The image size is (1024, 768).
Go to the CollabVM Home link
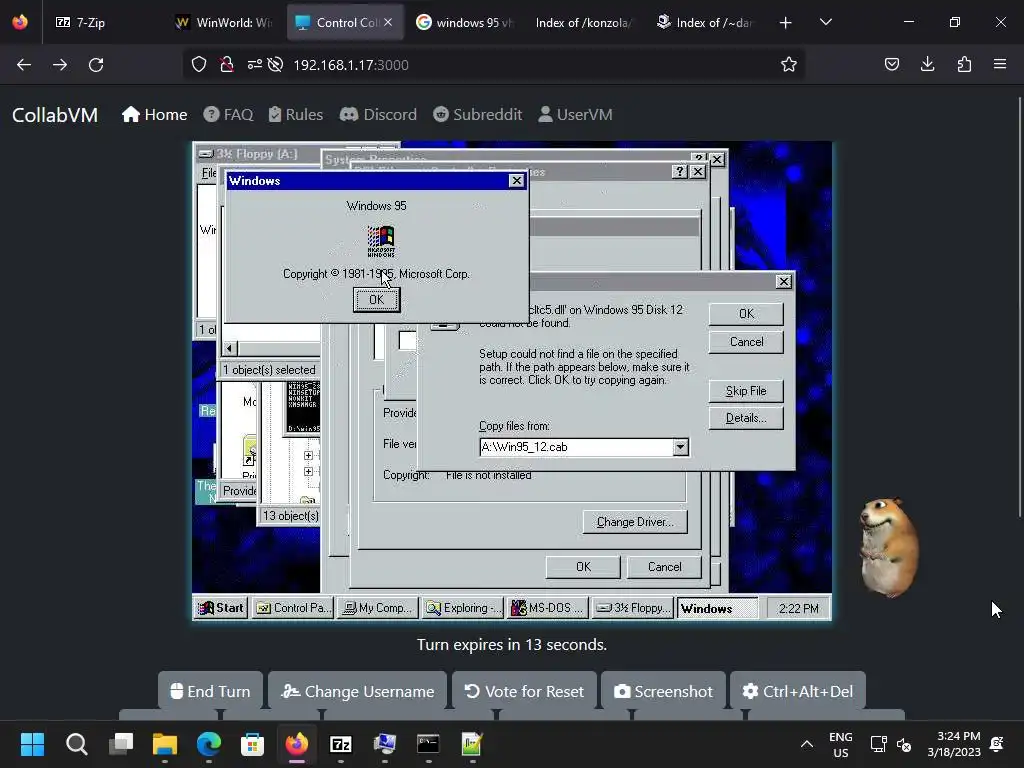click(155, 115)
